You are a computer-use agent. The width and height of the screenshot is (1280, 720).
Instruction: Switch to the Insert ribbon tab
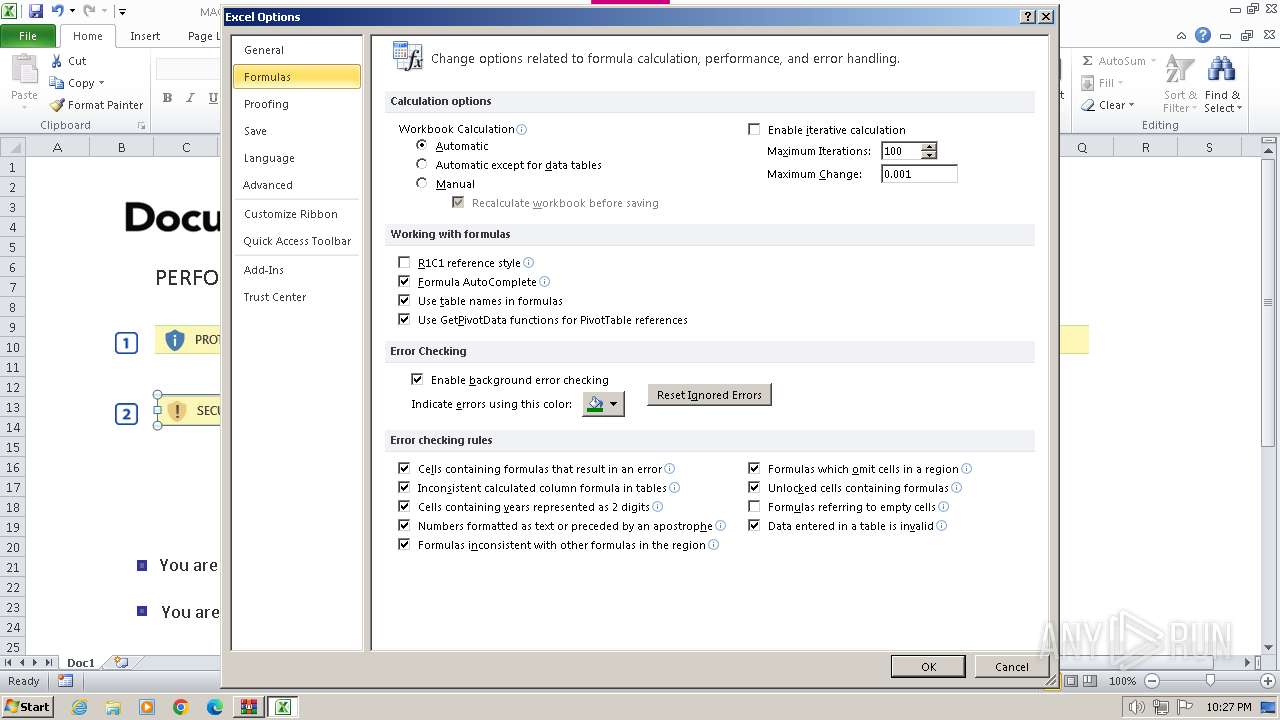point(145,36)
